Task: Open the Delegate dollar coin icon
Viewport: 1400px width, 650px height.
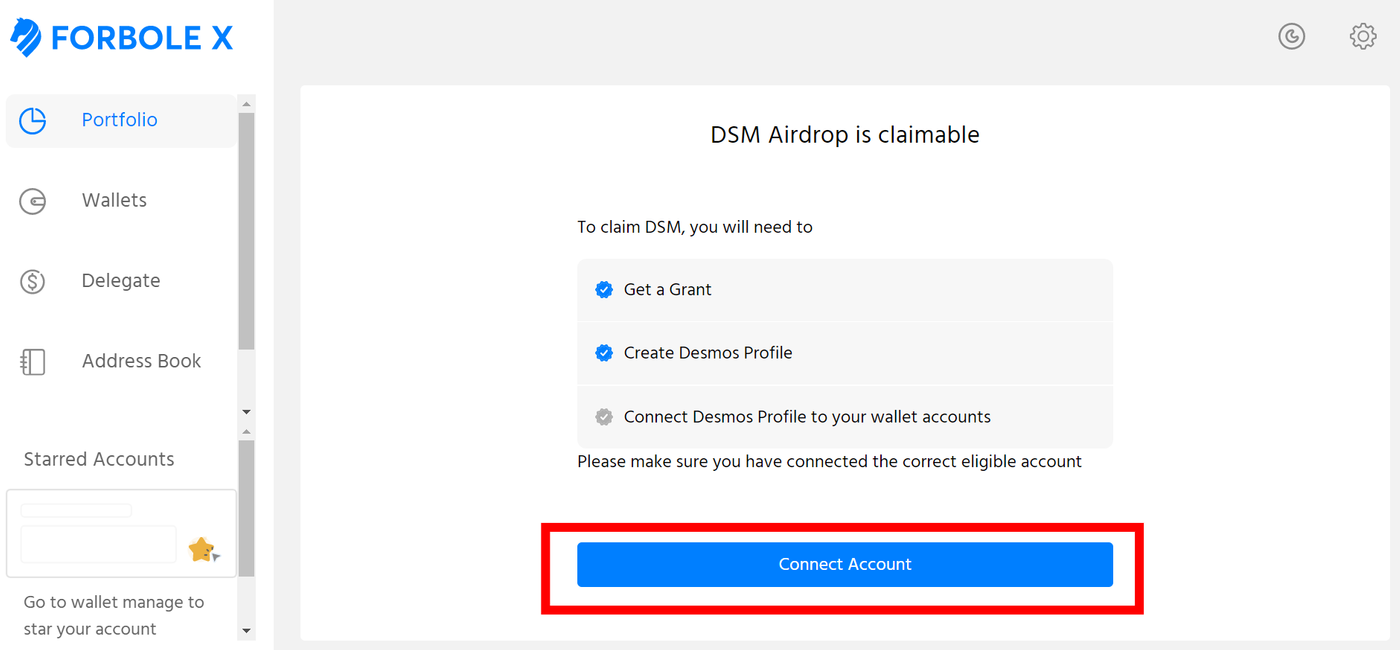Action: point(33,282)
